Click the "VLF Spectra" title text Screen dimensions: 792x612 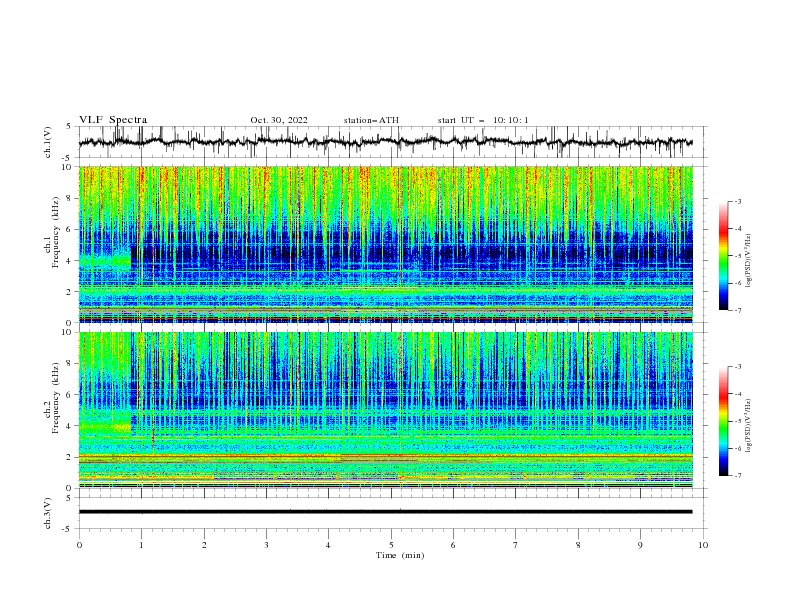(x=113, y=120)
